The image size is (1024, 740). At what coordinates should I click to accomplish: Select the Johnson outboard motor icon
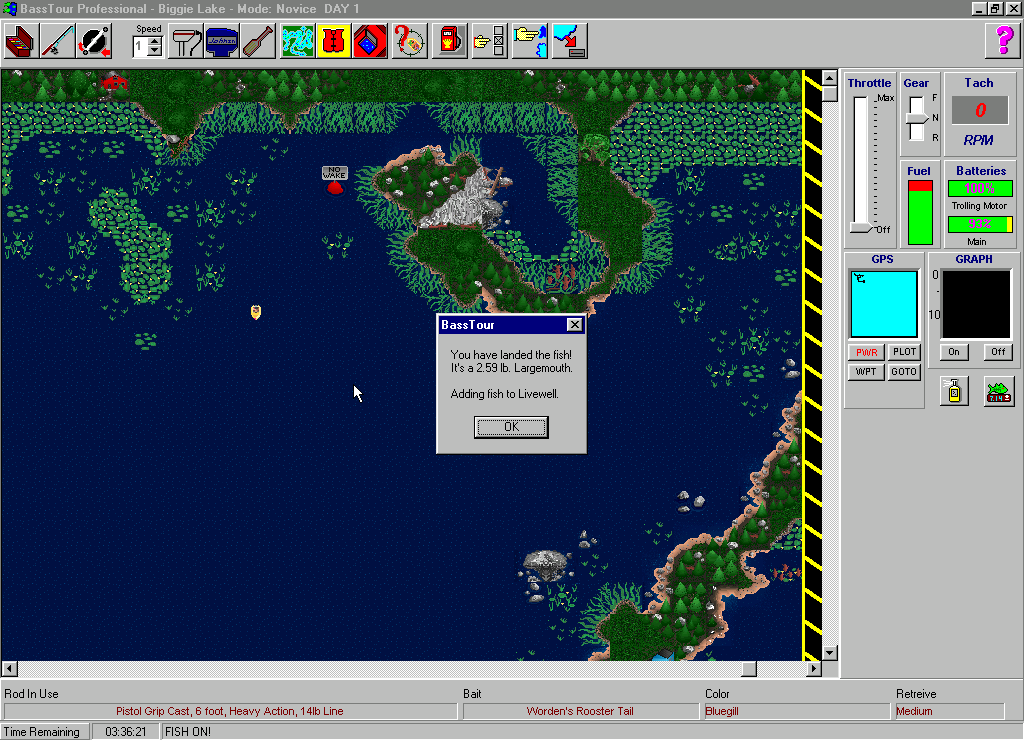point(222,41)
